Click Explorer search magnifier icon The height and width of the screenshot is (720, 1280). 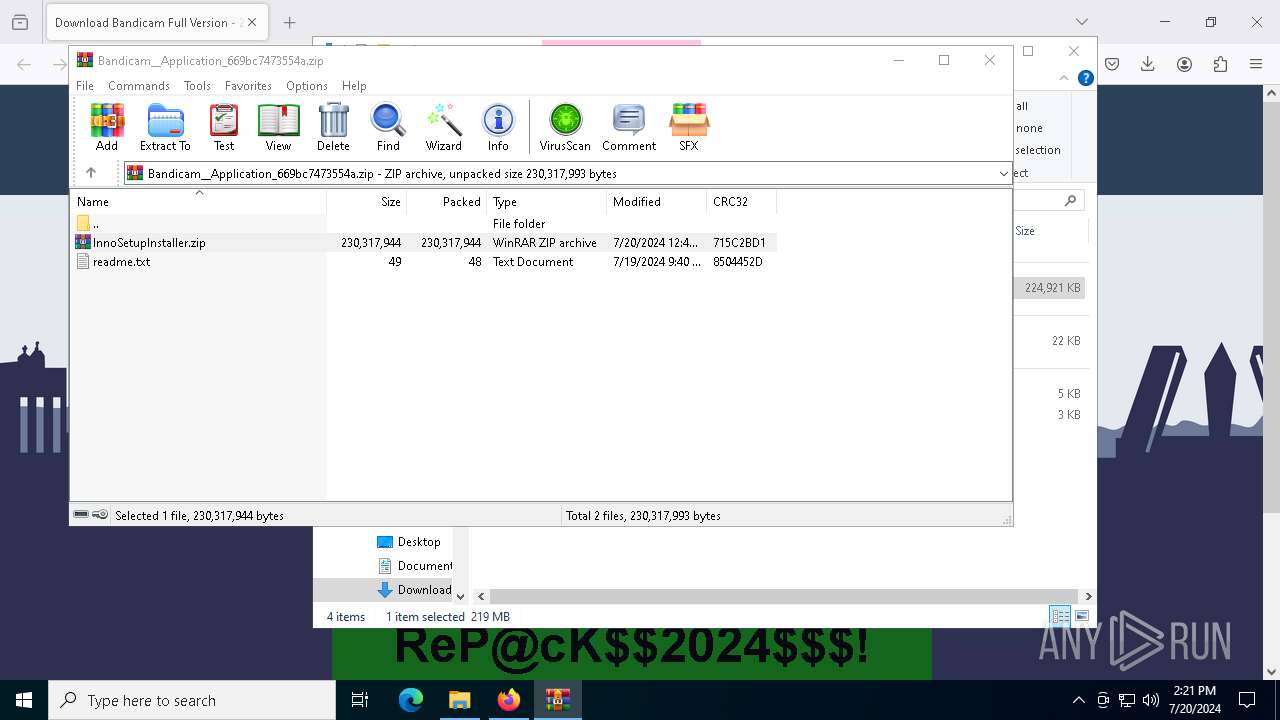tap(1070, 200)
